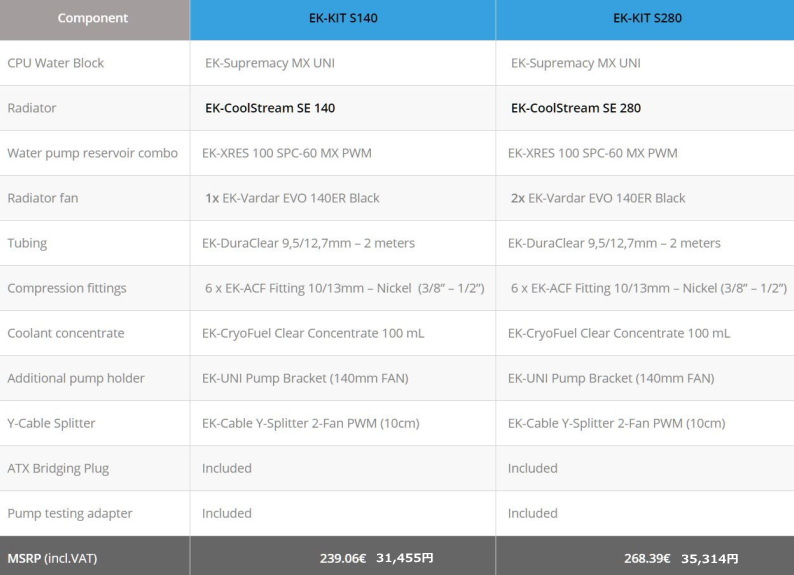Click ATX Bridging Plug Included for S280

tap(533, 469)
